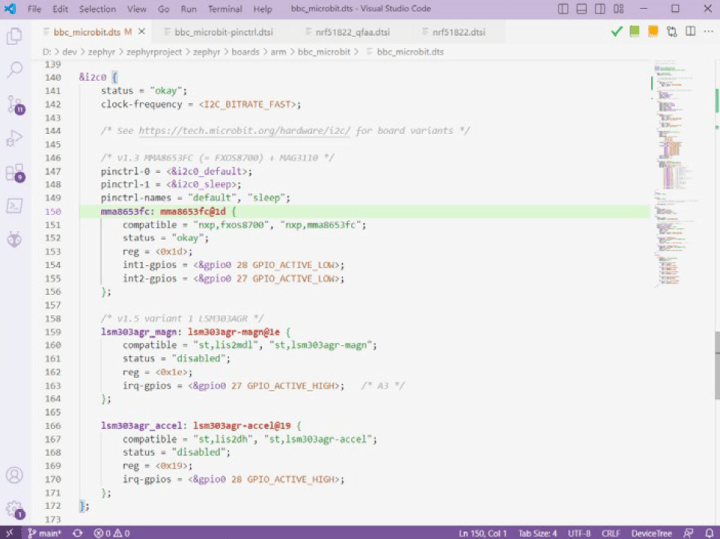Open the Search view icon
This screenshot has height=539, width=720.
click(x=15, y=70)
